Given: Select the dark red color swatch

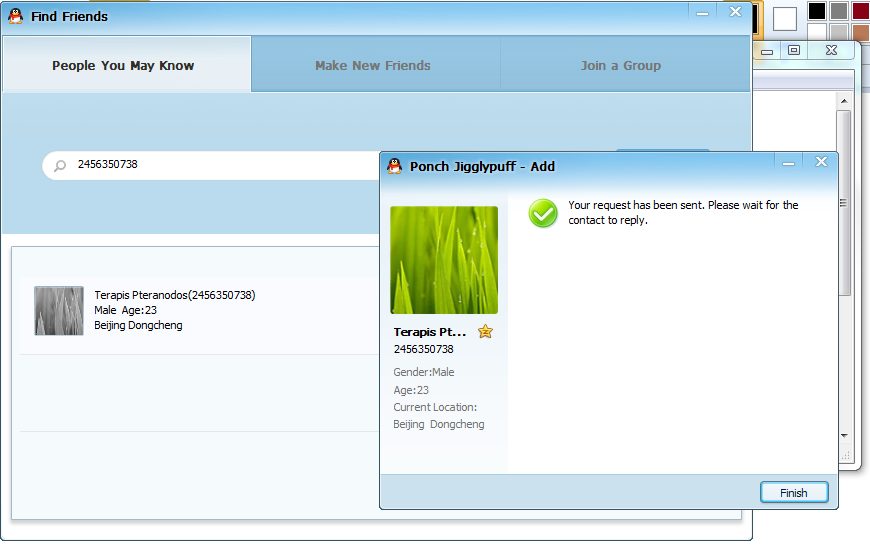Looking at the screenshot, I should coord(861,11).
